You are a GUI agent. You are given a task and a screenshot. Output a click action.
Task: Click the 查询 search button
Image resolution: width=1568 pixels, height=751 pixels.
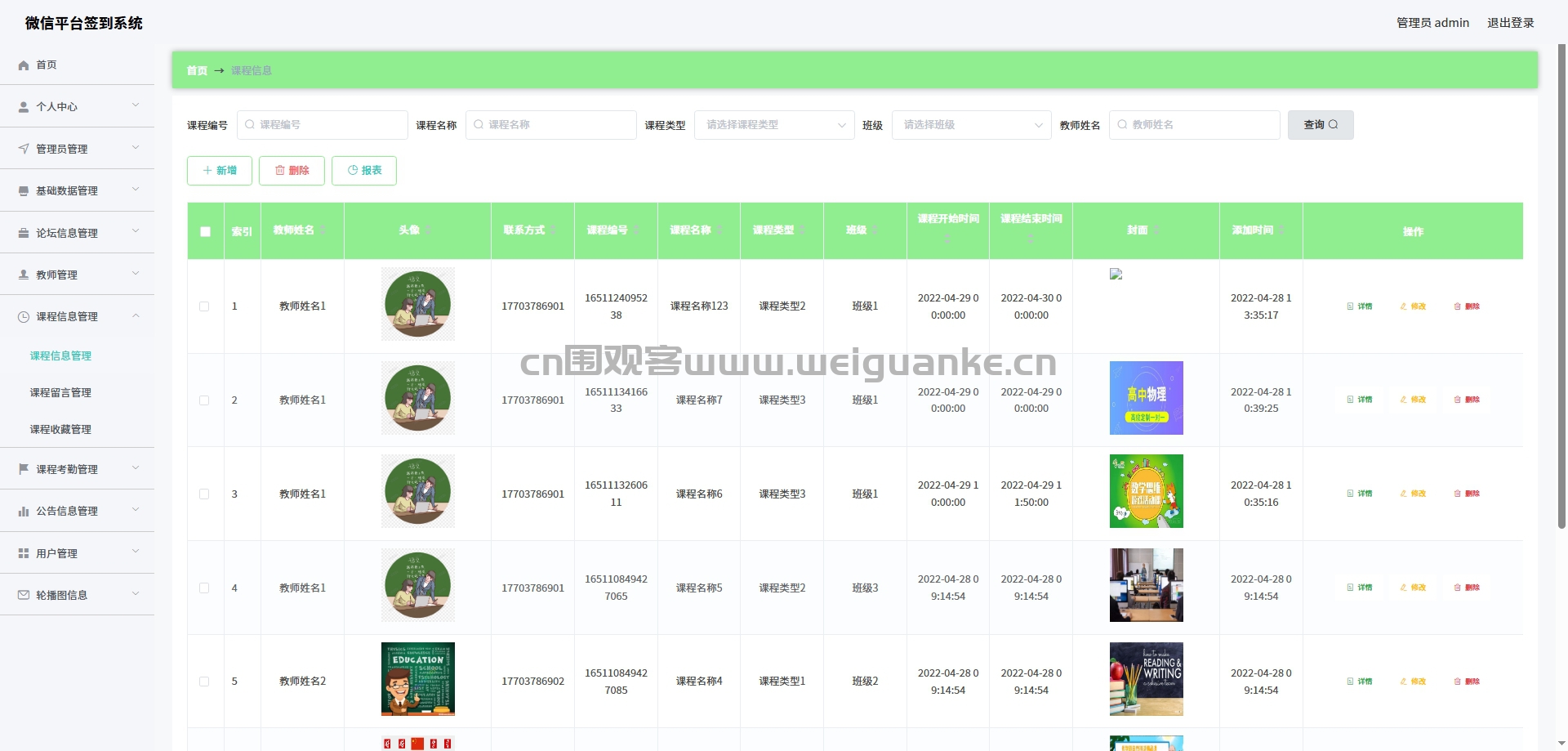(x=1321, y=125)
